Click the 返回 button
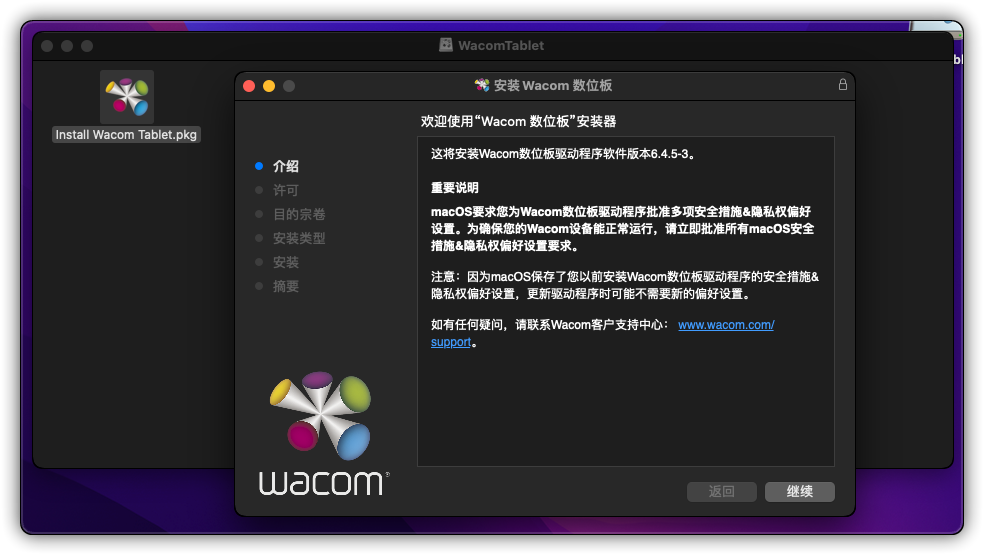This screenshot has width=984, height=555. pyautogui.click(x=721, y=492)
